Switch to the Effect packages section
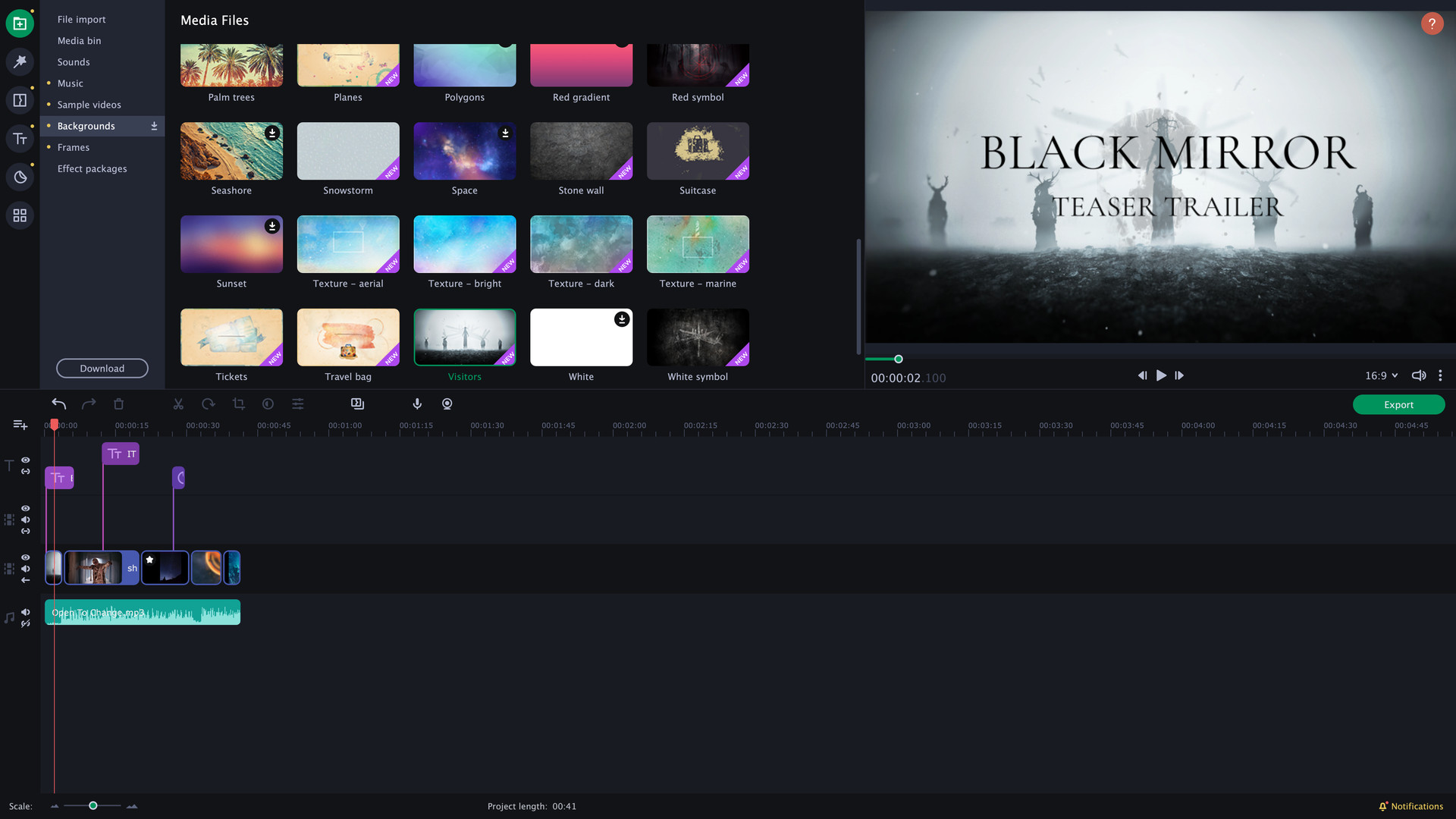Viewport: 1456px width, 819px height. (x=92, y=168)
